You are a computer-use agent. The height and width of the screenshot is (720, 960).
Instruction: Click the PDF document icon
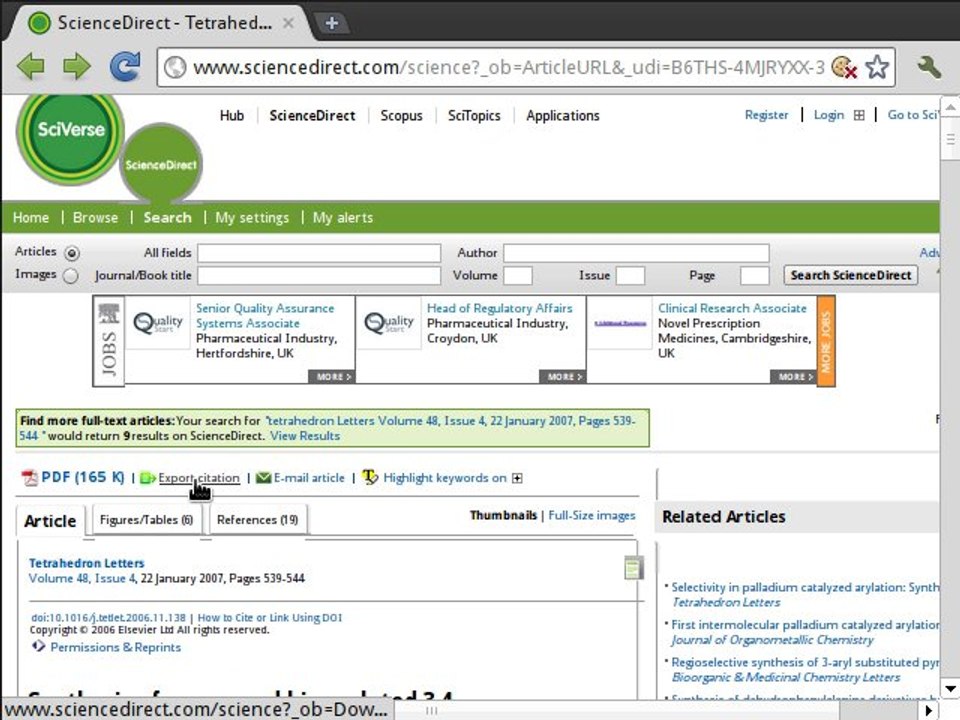[x=29, y=478]
